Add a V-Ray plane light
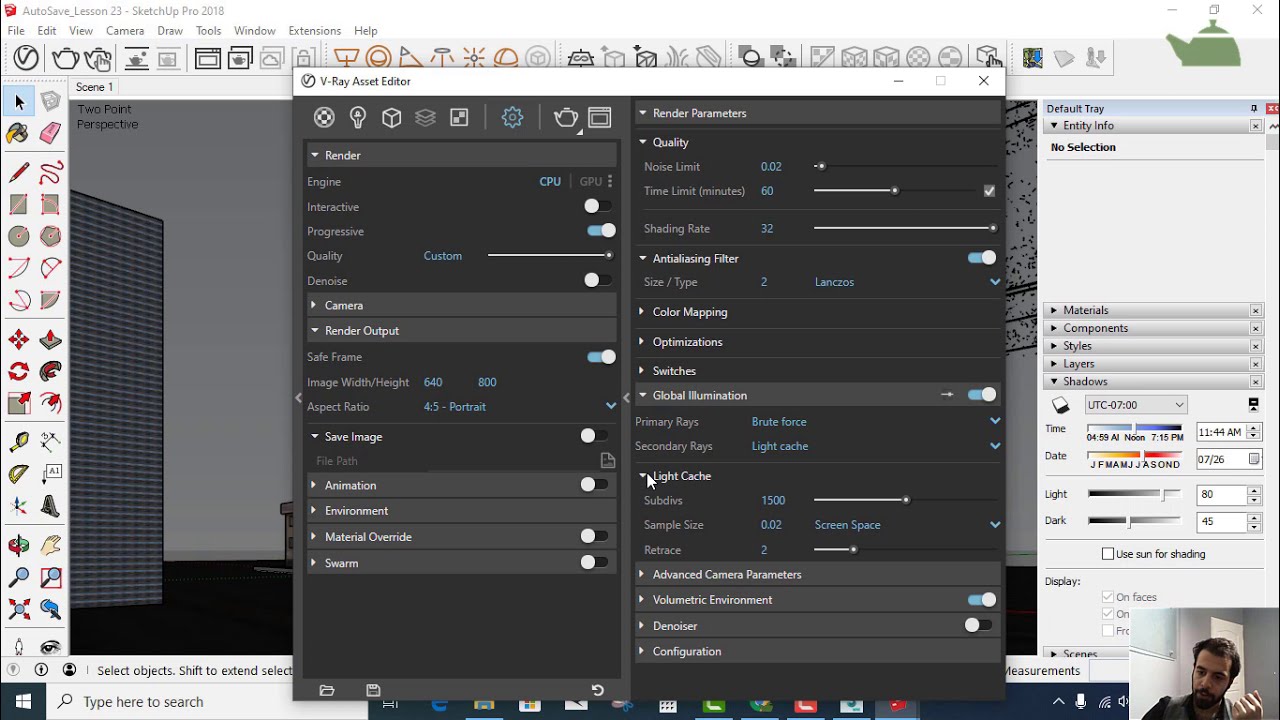 tap(346, 58)
